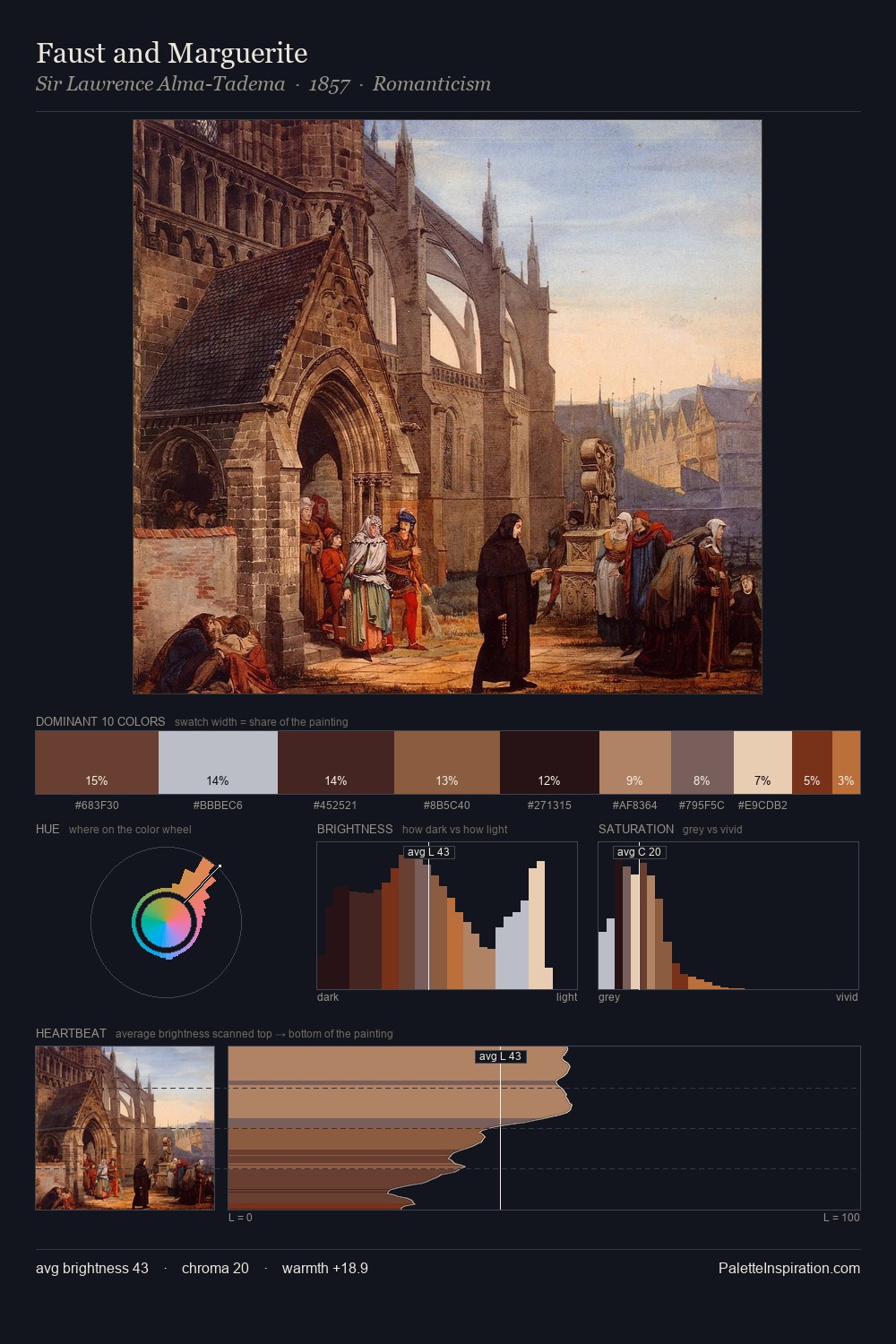This screenshot has height=1344, width=896.
Task: Click the HUE section heading
Action: coord(47,829)
